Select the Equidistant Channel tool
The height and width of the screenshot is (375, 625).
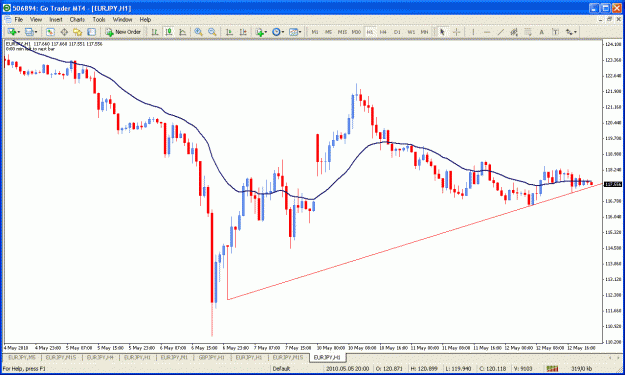point(514,32)
